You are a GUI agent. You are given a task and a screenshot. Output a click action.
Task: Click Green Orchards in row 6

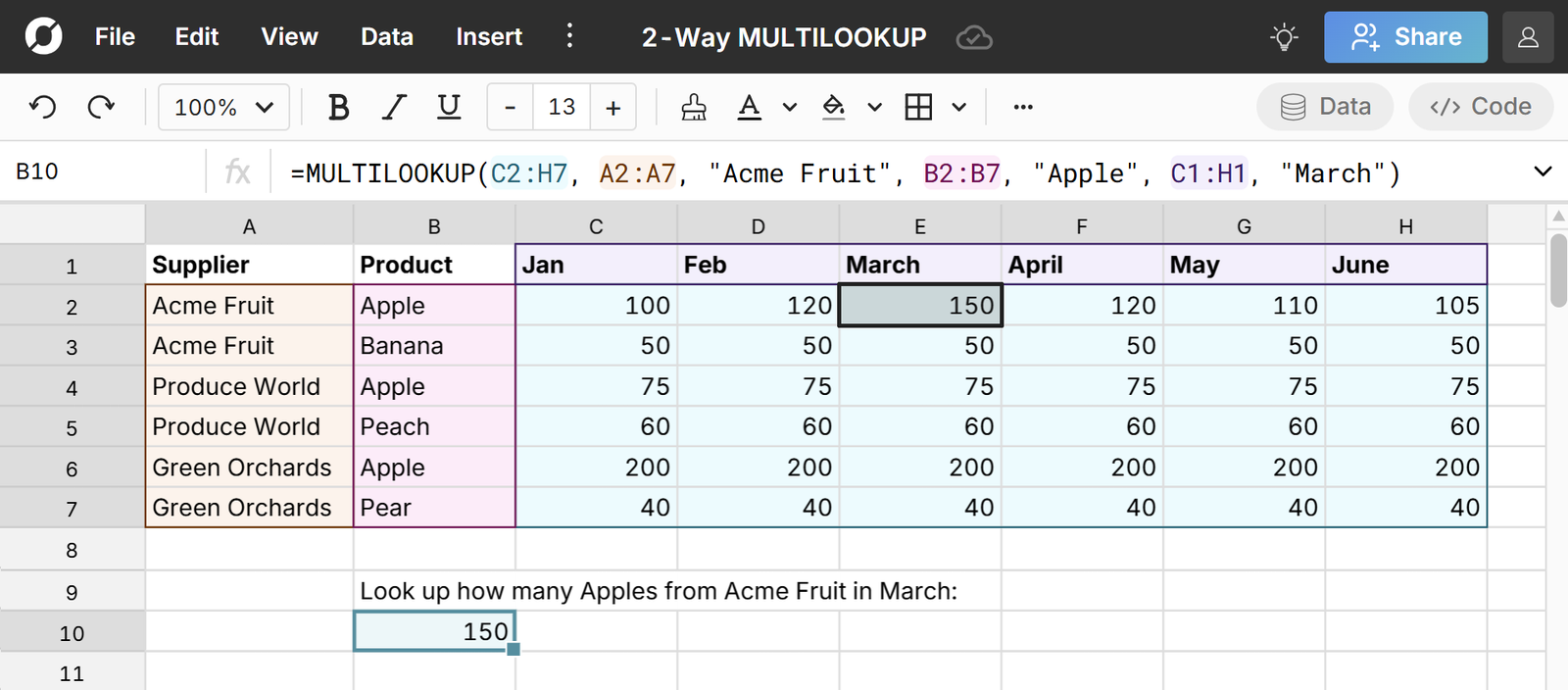point(249,468)
